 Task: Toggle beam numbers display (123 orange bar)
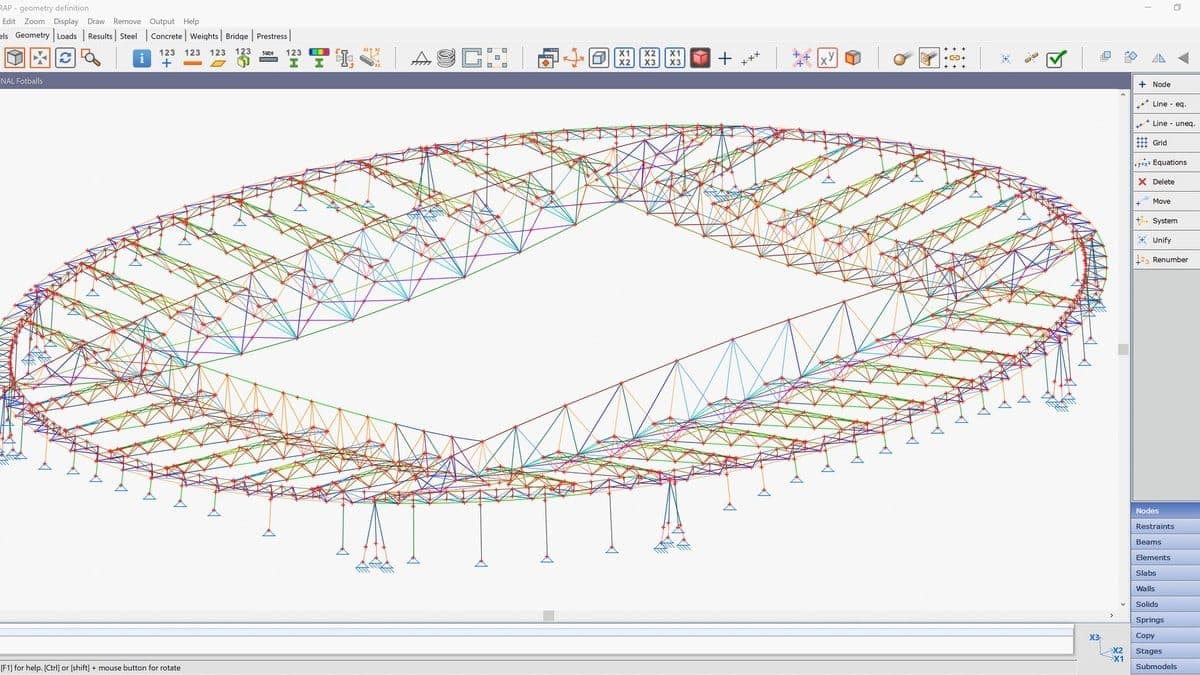click(x=192, y=58)
